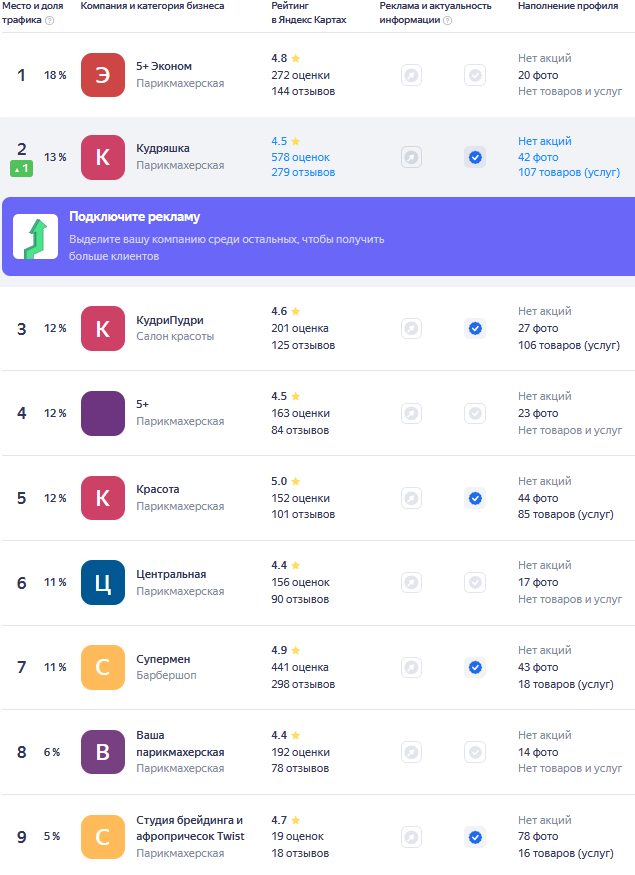The image size is (635, 875).
Task: Click the advertising icon in Центральная row
Action: click(411, 583)
